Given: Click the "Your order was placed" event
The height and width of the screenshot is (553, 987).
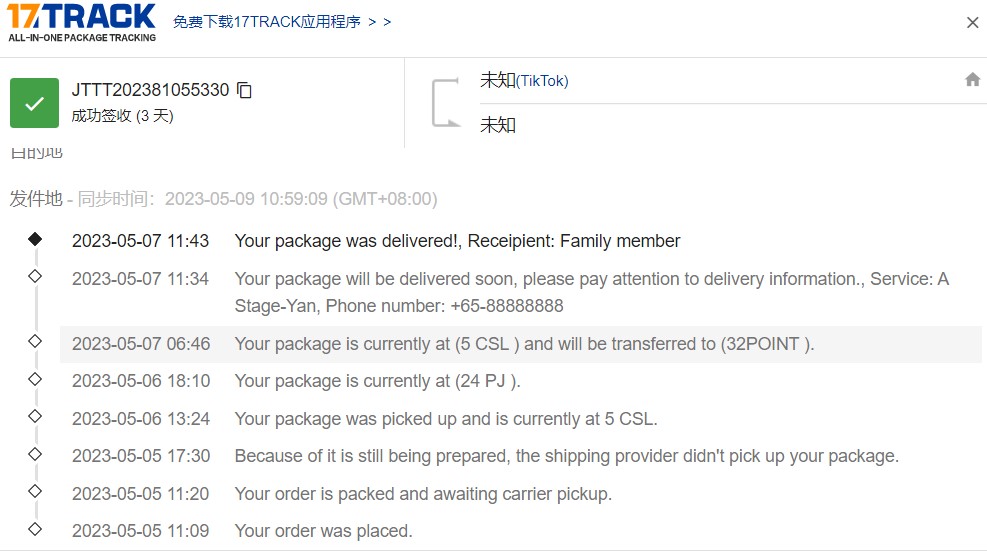Looking at the screenshot, I should (x=323, y=531).
